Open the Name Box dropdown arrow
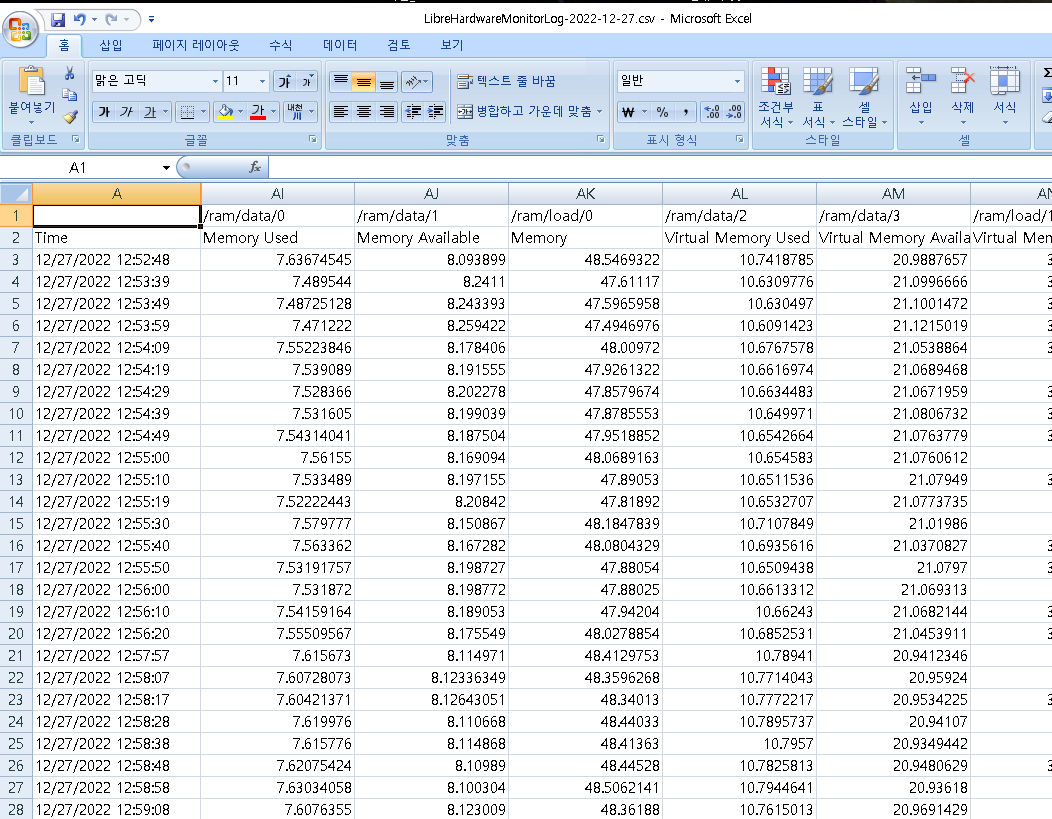 click(166, 168)
